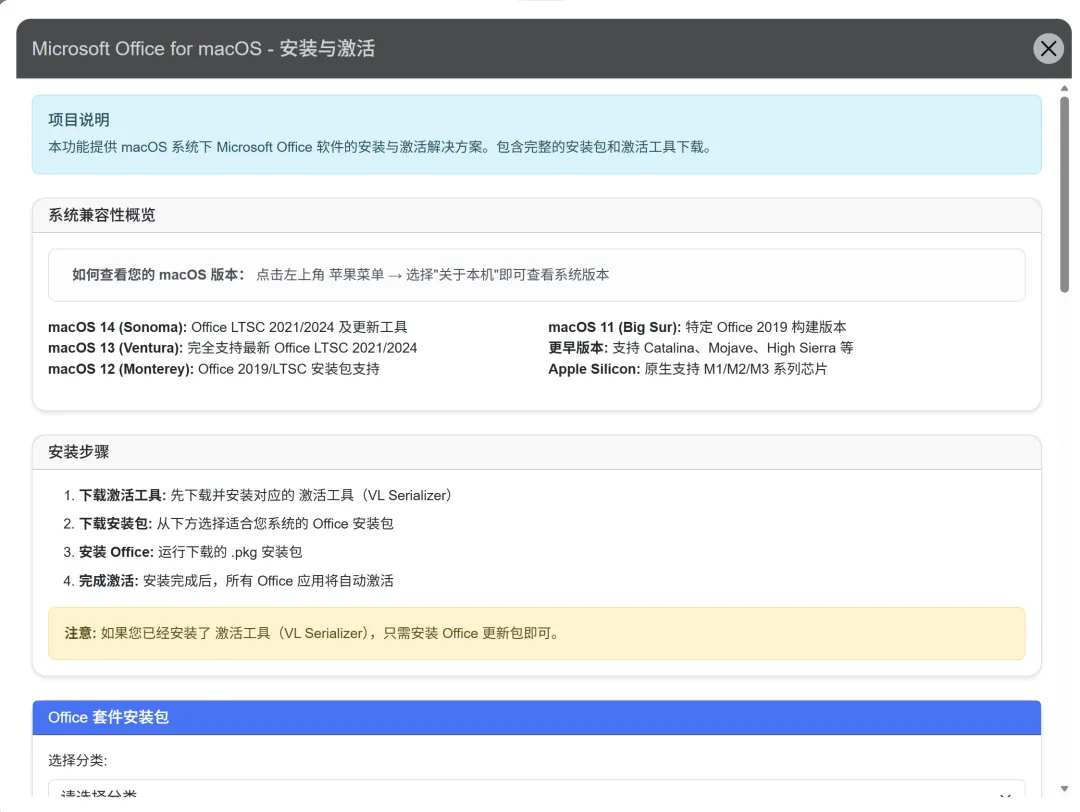
Task: Click the vertical scrollbar thumb
Action: (x=1064, y=194)
